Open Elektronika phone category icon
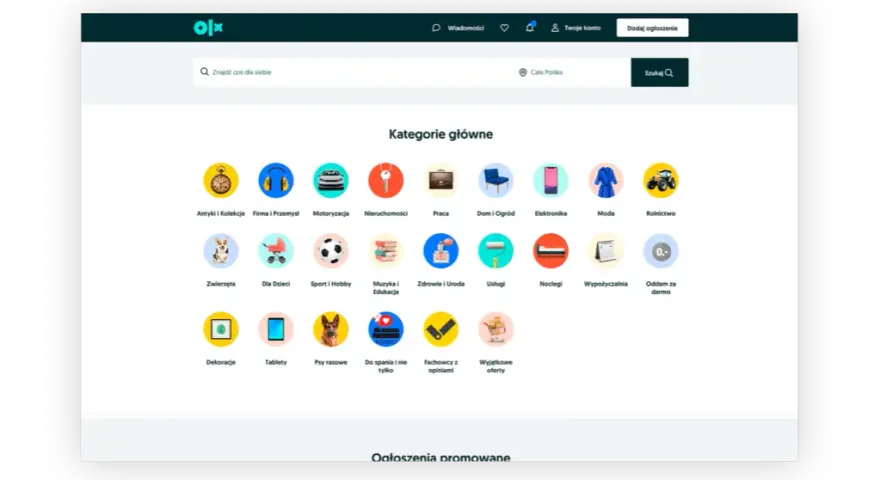Image resolution: width=880 pixels, height=480 pixels. pyautogui.click(x=551, y=180)
